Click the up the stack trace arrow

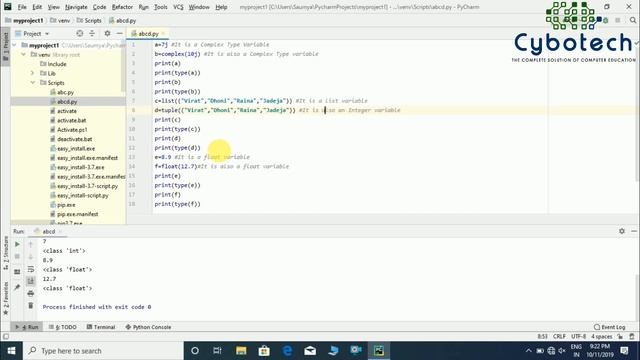(31, 244)
